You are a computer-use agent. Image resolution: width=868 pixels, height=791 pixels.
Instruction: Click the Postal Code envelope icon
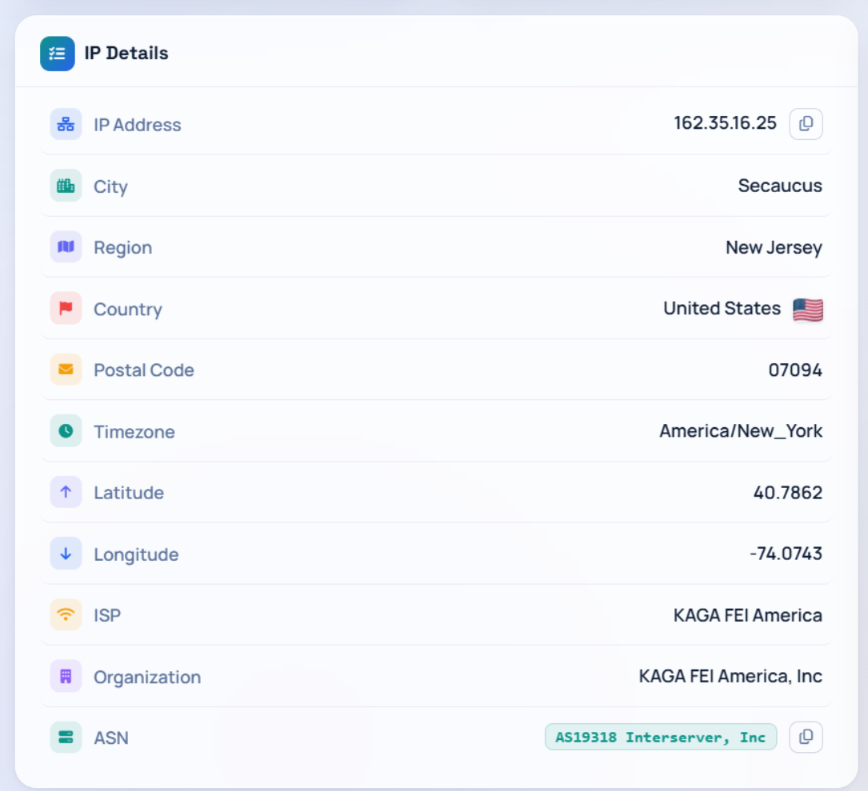66,369
